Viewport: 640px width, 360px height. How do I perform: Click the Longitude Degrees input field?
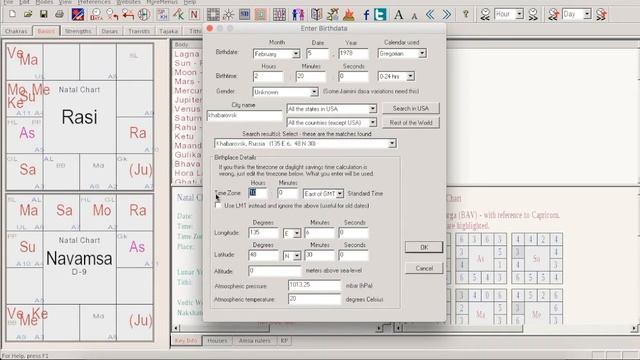[x=263, y=233]
